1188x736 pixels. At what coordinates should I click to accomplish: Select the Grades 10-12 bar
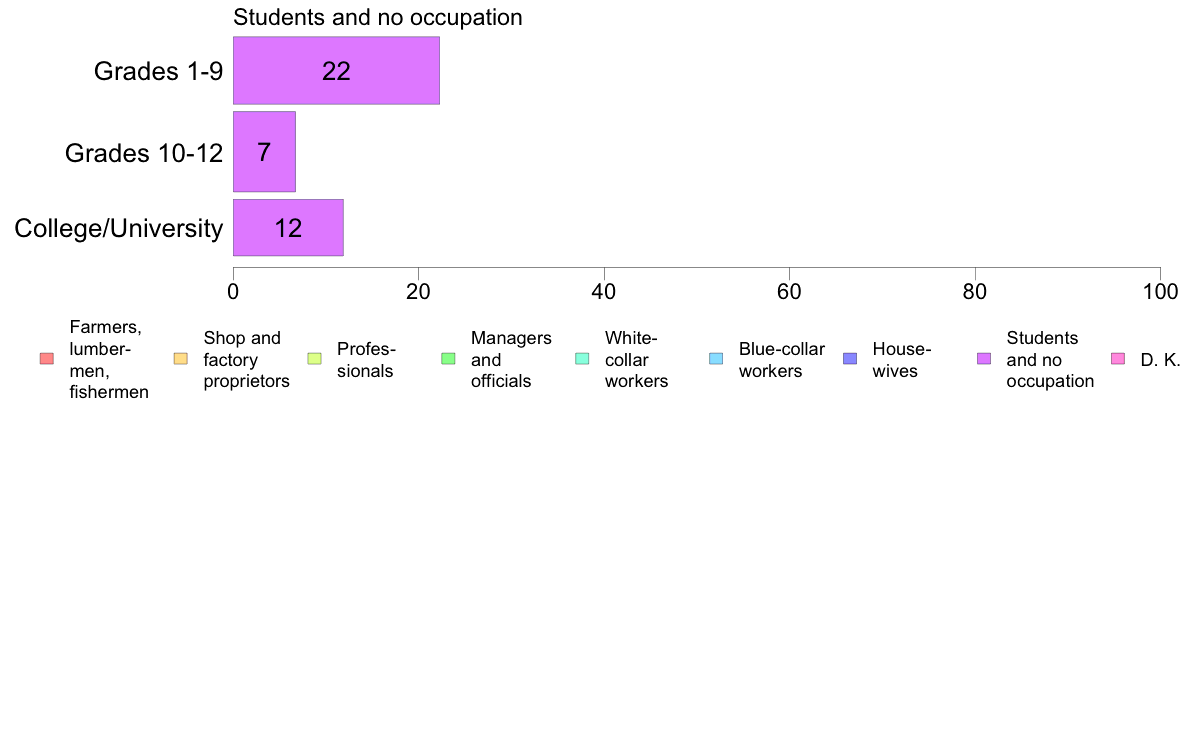click(264, 152)
